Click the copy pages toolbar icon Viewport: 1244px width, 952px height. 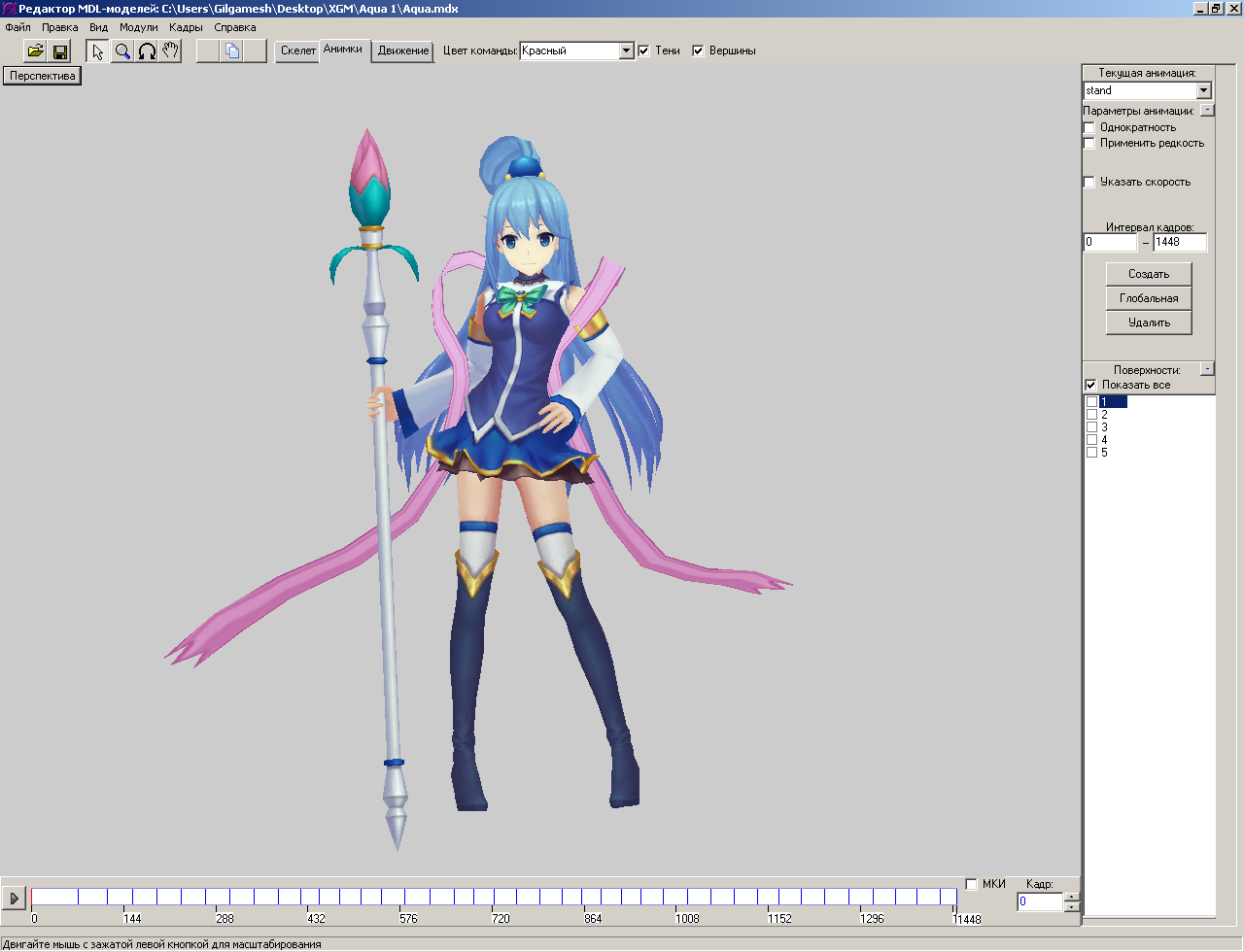coord(232,51)
